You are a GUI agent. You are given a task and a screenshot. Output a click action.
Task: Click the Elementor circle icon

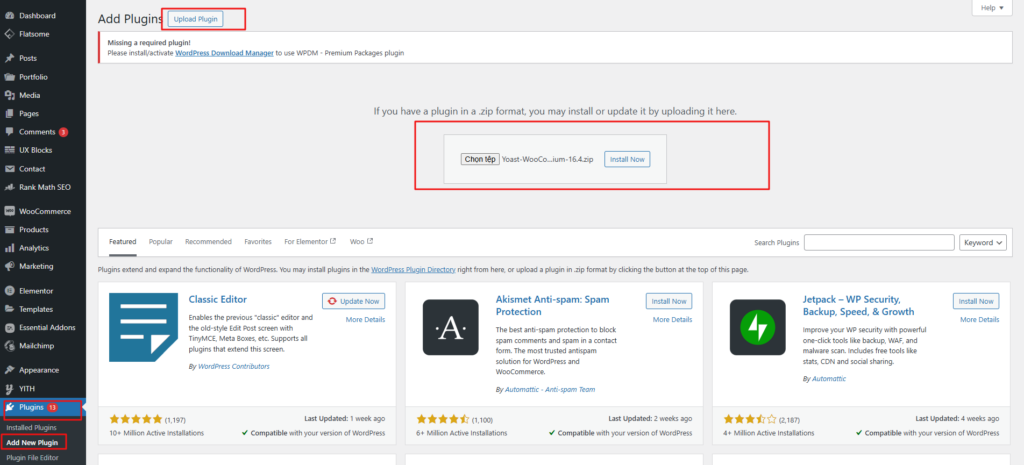(x=9, y=291)
